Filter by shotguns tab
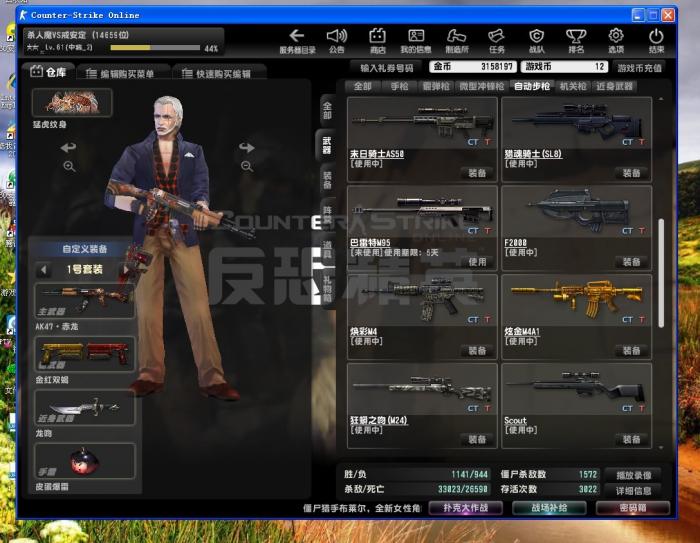The height and width of the screenshot is (543, 700). pyautogui.click(x=436, y=87)
